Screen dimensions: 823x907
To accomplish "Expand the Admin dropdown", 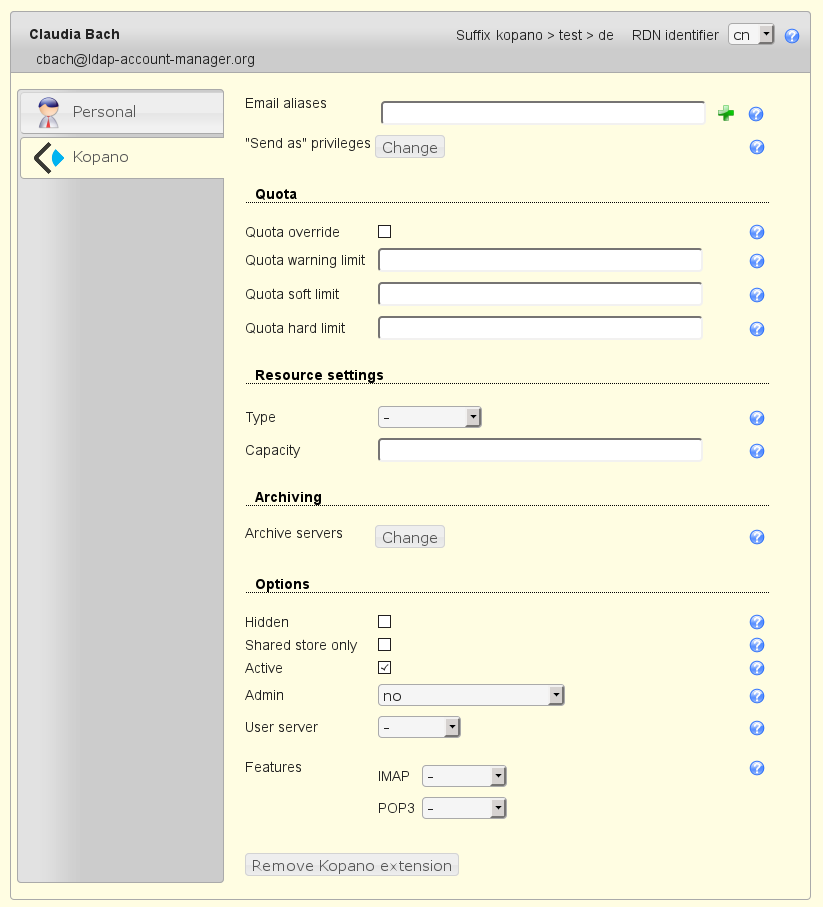I will (x=471, y=696).
